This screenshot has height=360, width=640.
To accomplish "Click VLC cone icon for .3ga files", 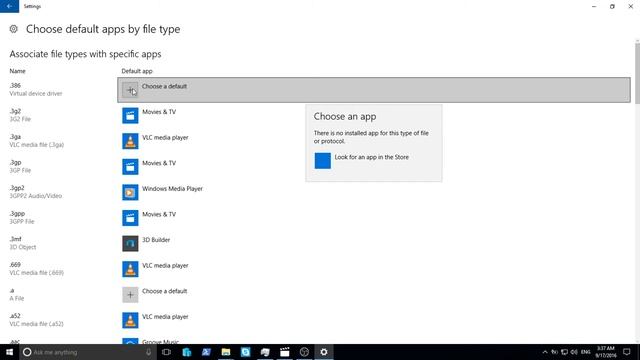I will [x=130, y=141].
